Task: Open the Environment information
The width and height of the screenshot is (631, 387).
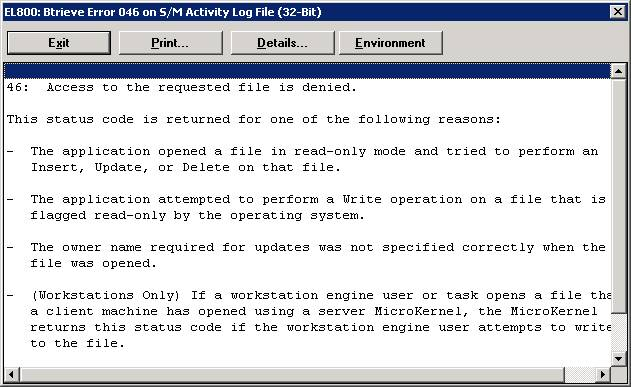Action: click(x=390, y=43)
